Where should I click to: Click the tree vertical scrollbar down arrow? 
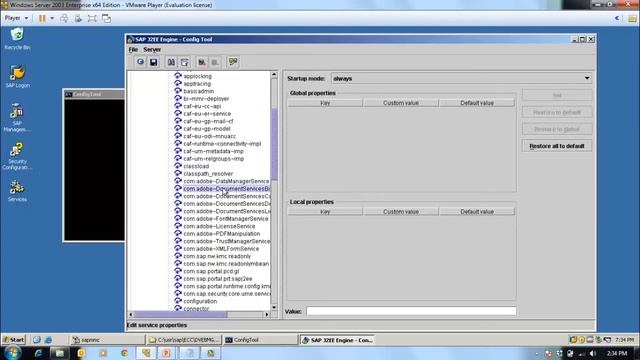point(274,307)
